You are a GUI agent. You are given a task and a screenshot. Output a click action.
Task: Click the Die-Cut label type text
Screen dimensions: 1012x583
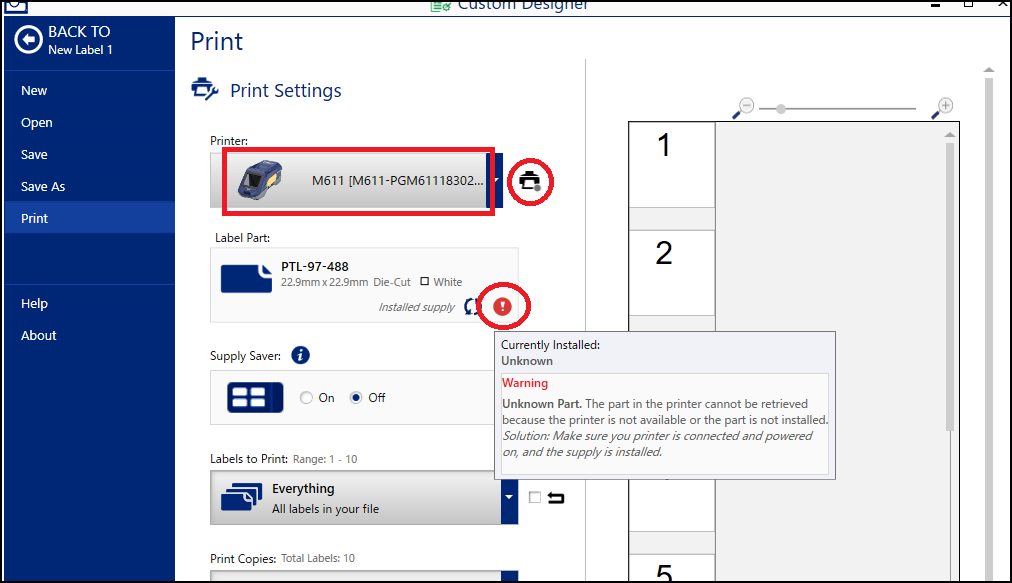392,282
